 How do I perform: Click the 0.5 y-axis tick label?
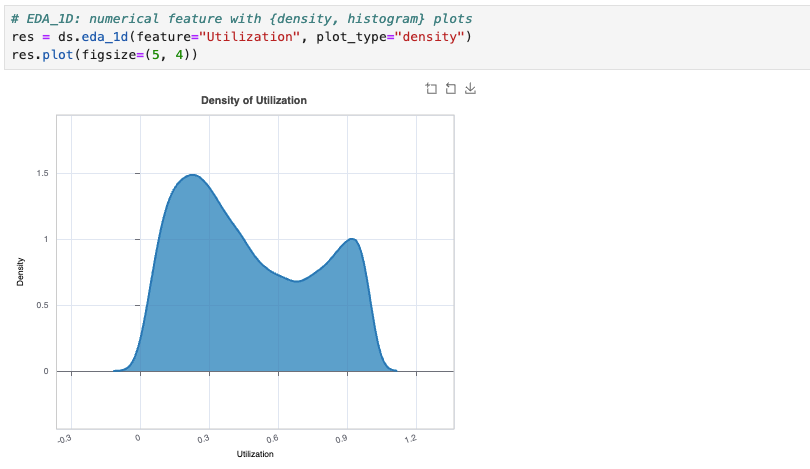[43, 305]
